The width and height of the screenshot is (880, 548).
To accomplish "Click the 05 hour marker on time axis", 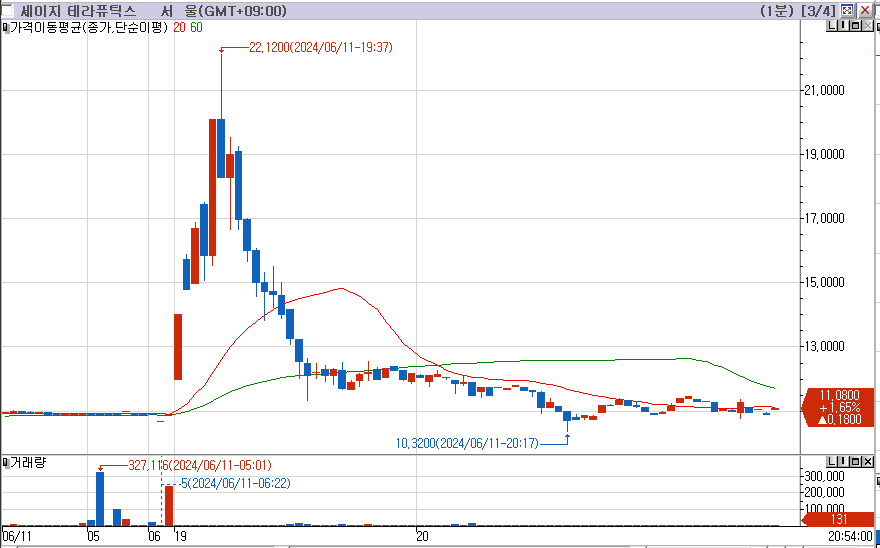I will click(x=93, y=536).
